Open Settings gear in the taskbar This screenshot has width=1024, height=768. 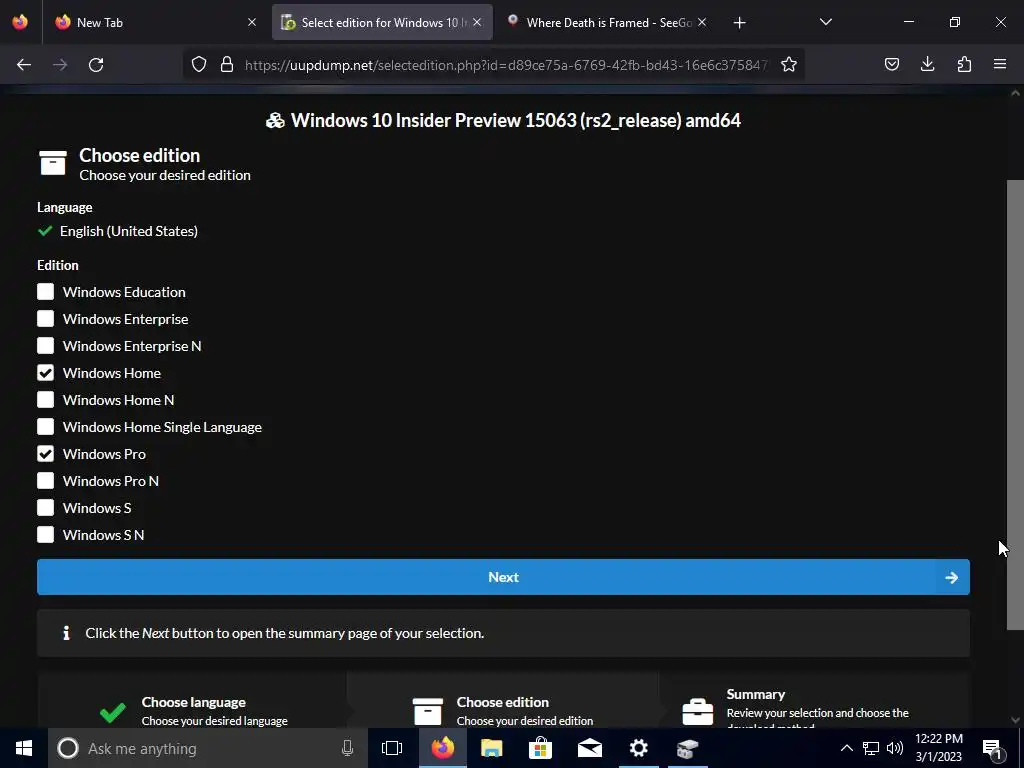[639, 748]
